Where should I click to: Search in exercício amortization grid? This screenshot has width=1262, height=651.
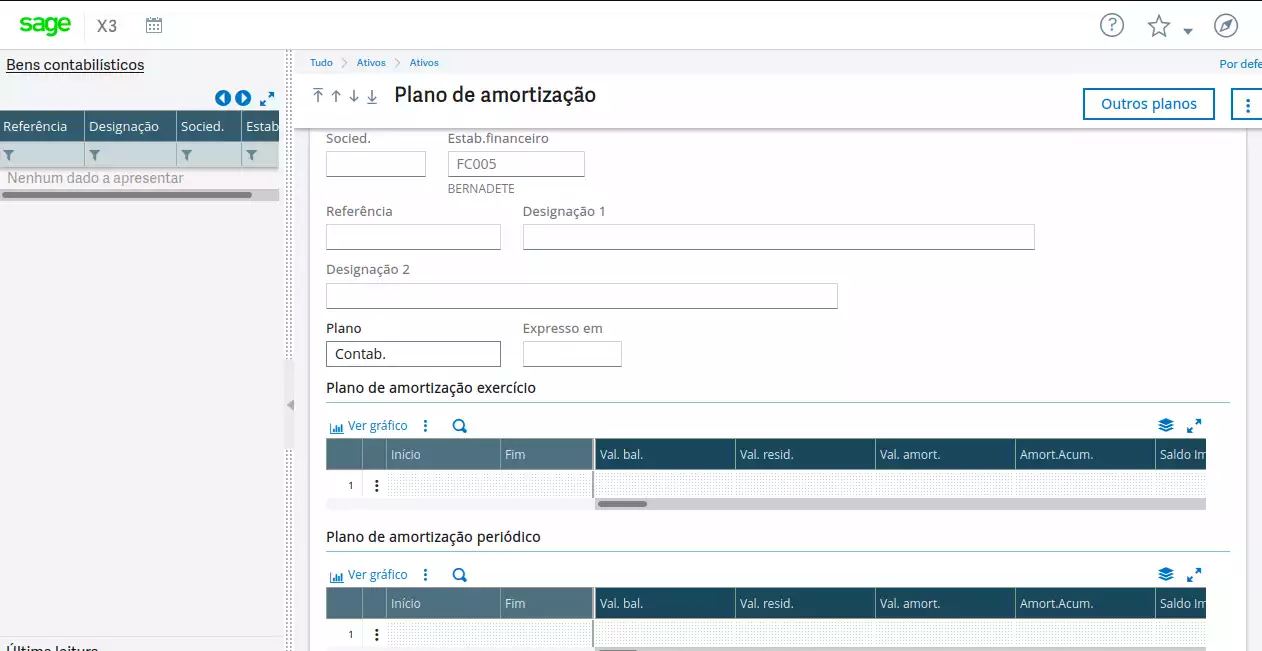tap(459, 426)
